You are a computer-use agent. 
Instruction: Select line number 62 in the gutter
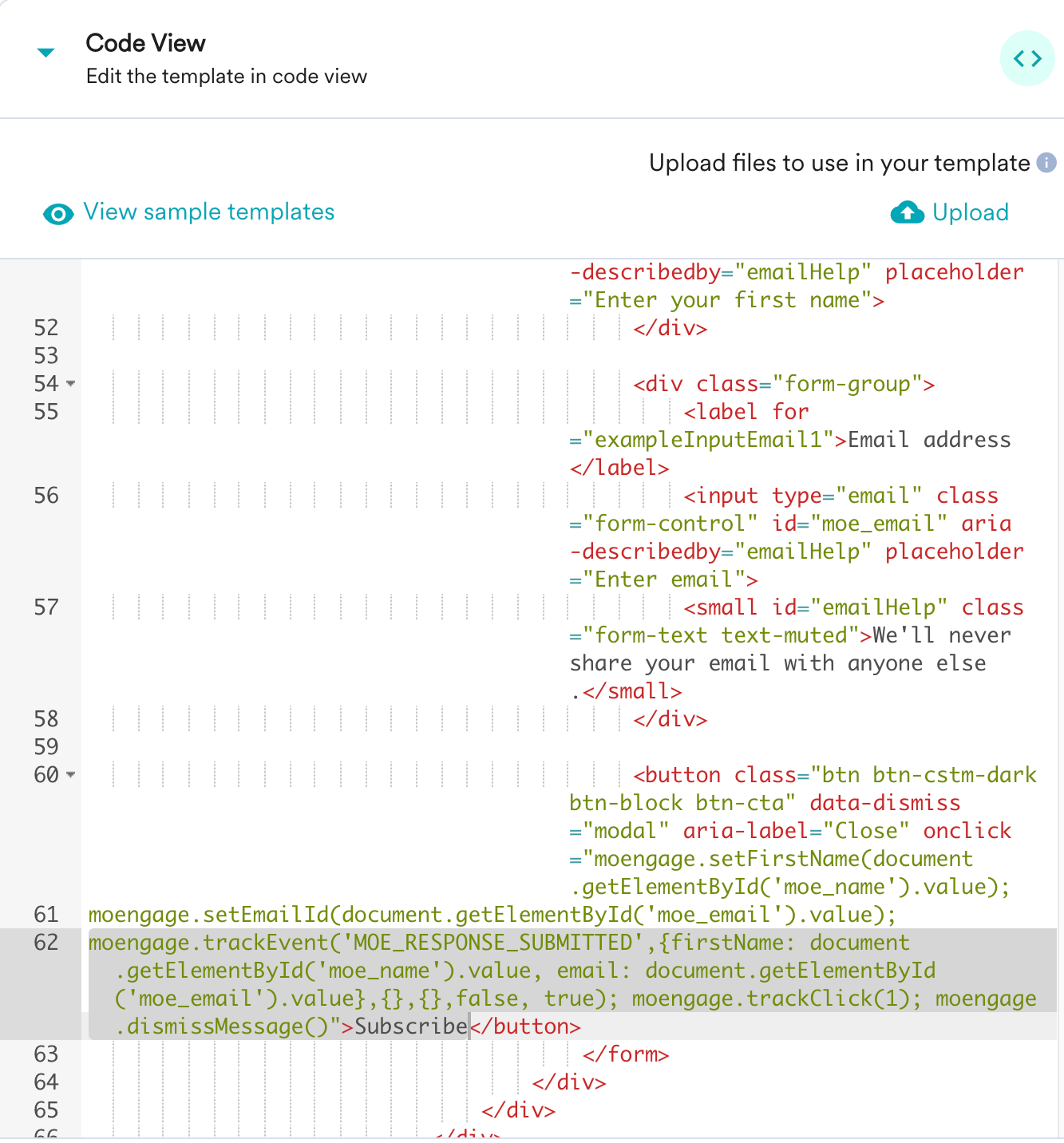[46, 943]
